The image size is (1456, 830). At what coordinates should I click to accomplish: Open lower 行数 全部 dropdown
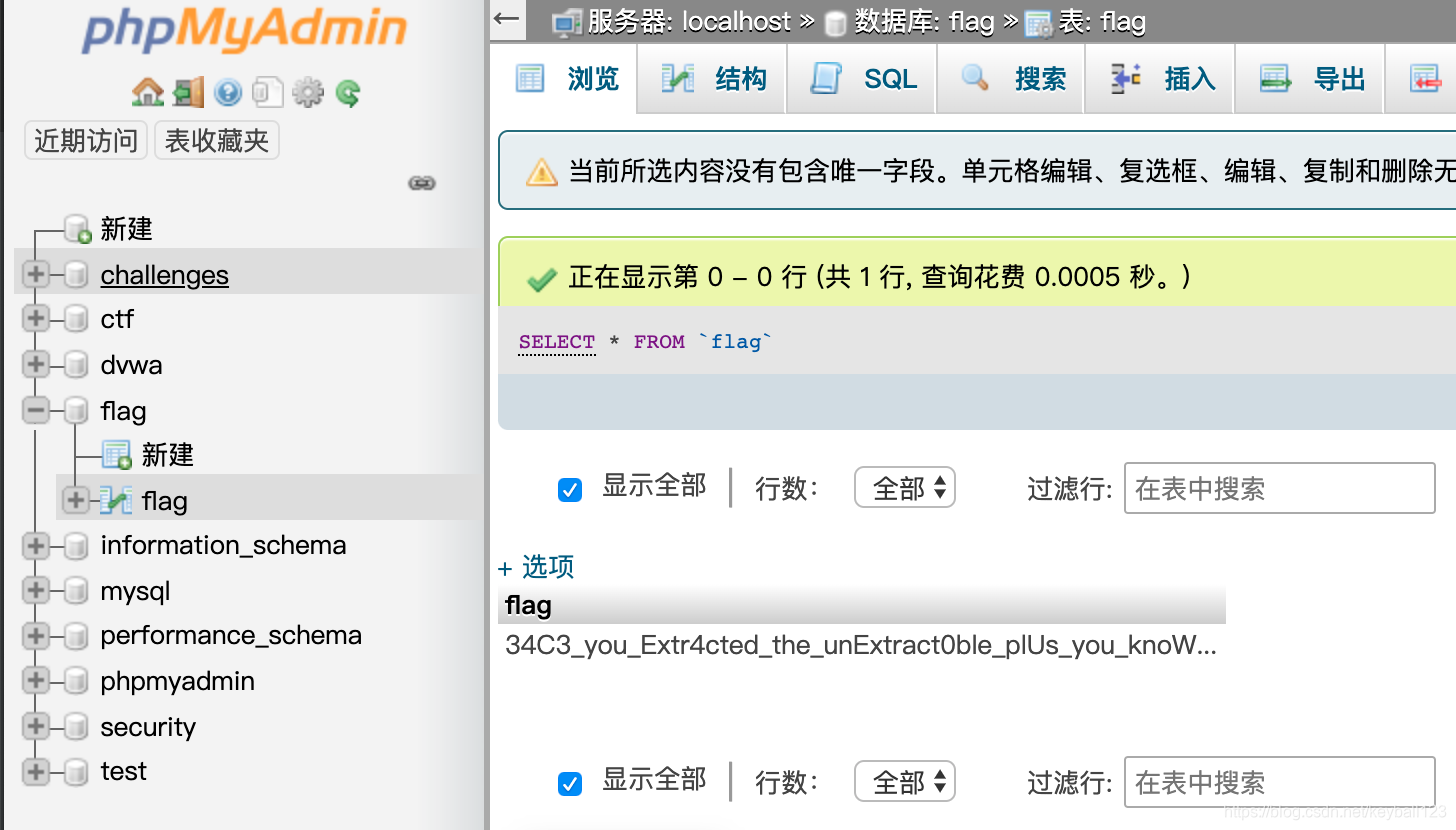click(x=905, y=782)
